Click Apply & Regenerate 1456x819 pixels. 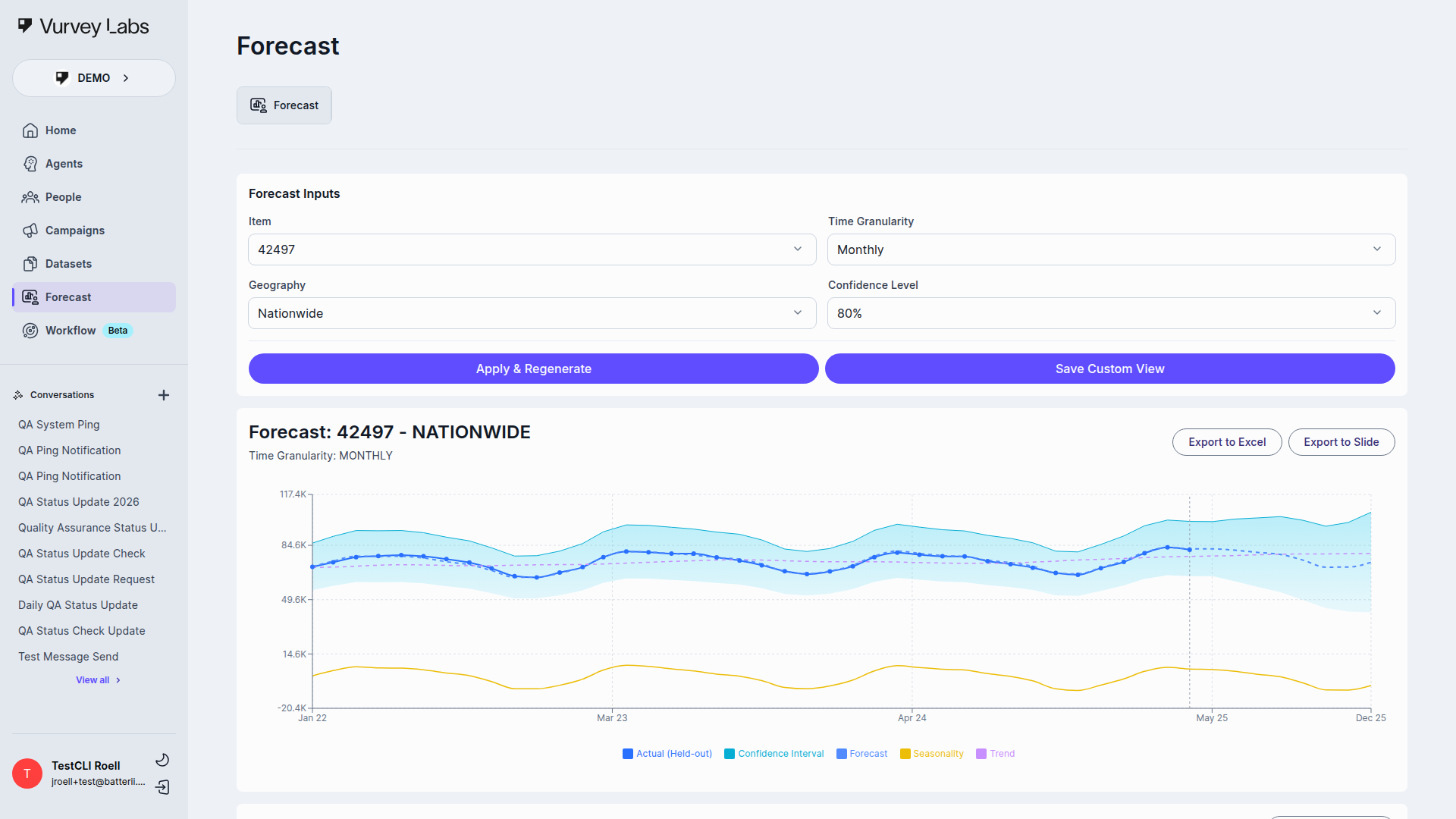533,369
